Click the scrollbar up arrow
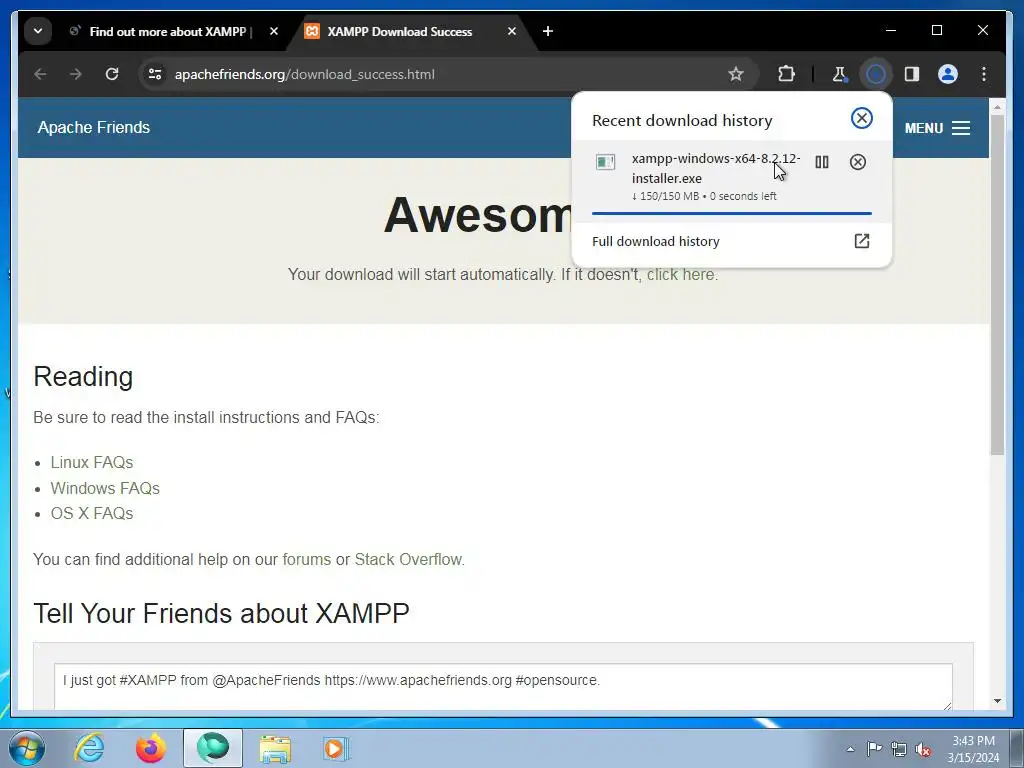The height and width of the screenshot is (768, 1024). (x=997, y=106)
